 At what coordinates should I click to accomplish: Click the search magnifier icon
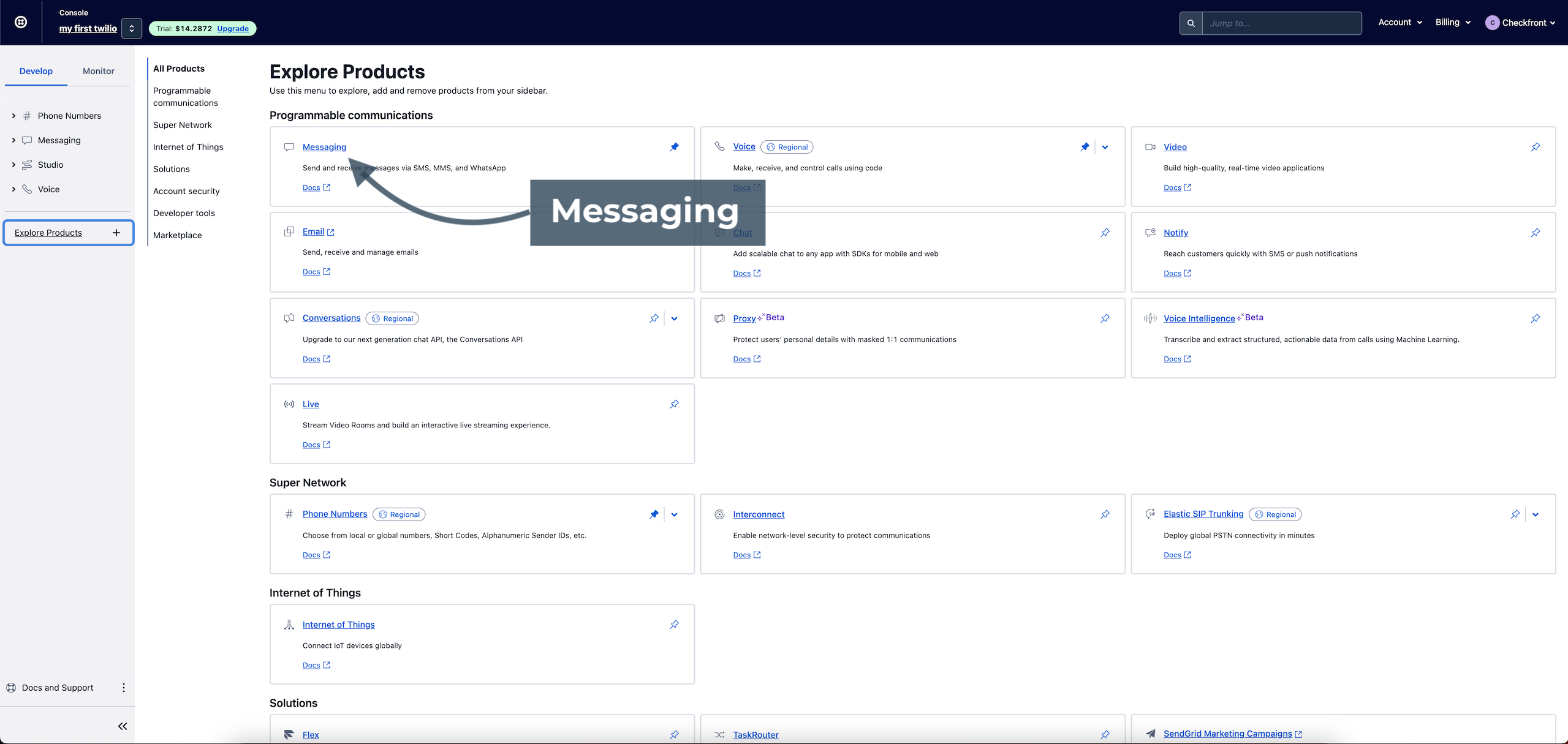tap(1191, 23)
